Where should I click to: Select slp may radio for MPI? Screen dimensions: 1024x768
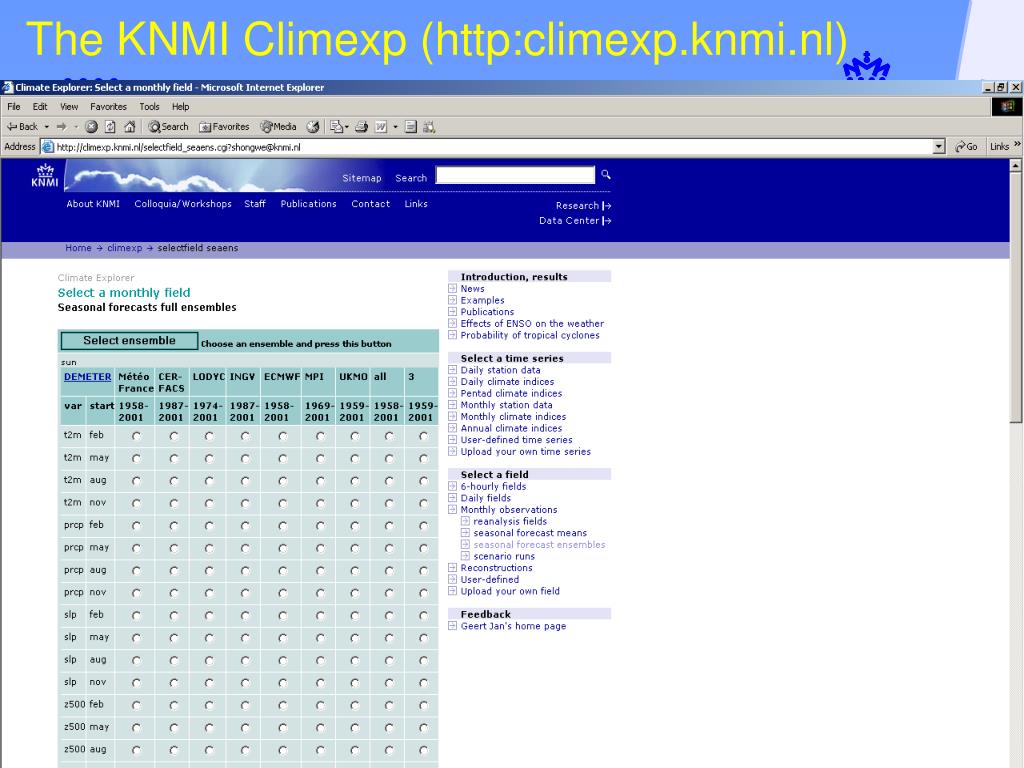pyautogui.click(x=320, y=638)
